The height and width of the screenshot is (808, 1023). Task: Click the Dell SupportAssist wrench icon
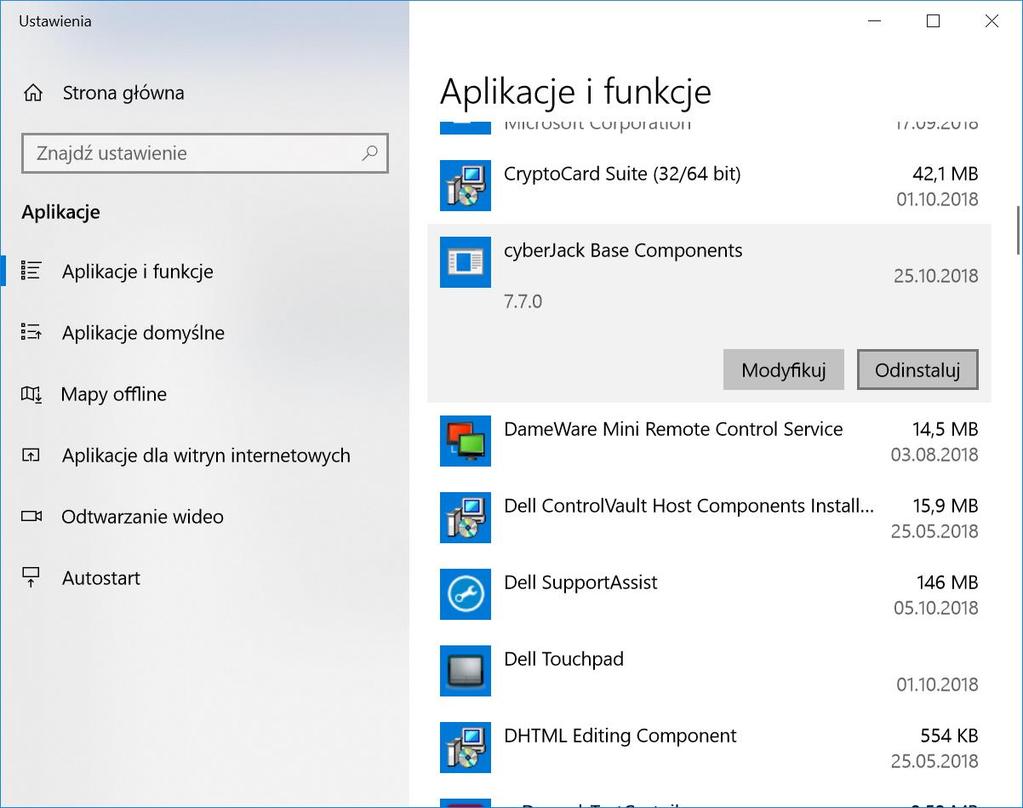tap(465, 595)
